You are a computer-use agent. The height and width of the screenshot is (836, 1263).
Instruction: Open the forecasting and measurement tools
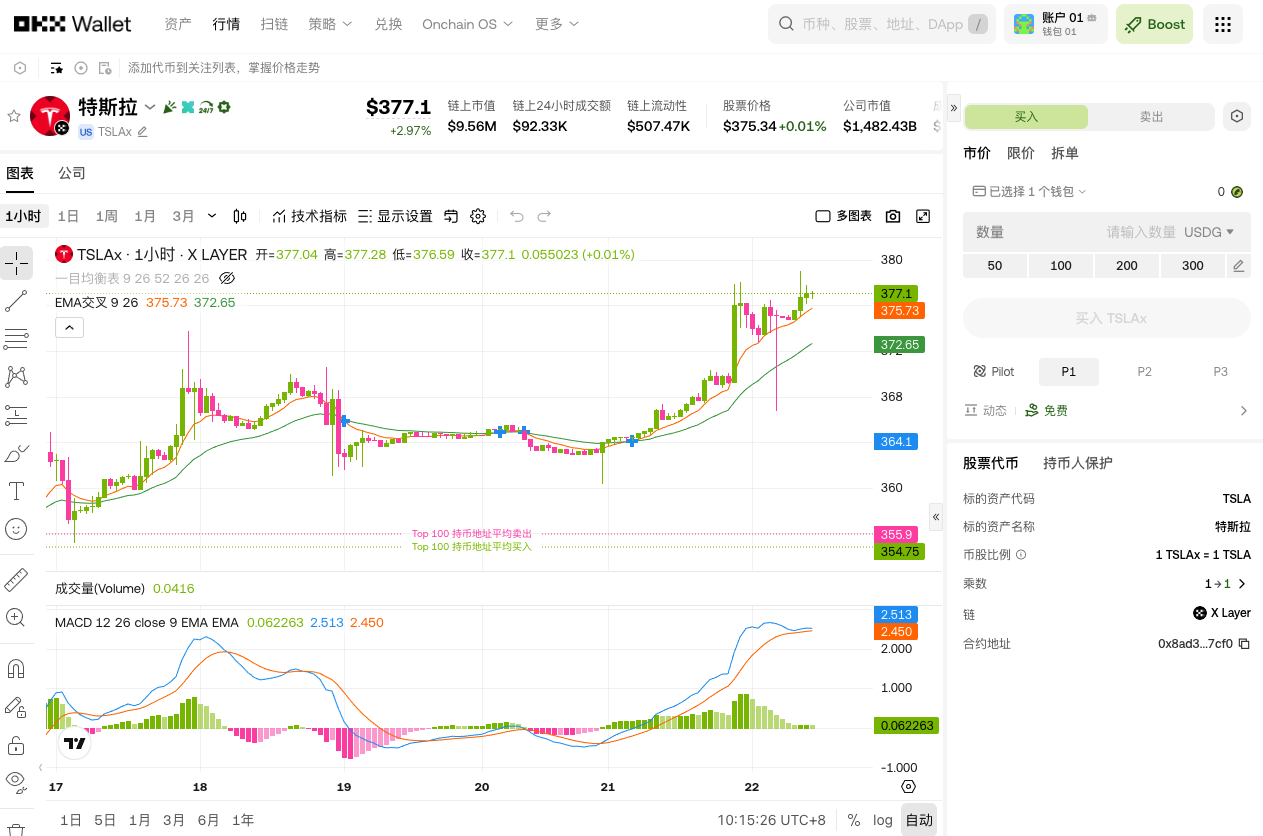coord(16,414)
